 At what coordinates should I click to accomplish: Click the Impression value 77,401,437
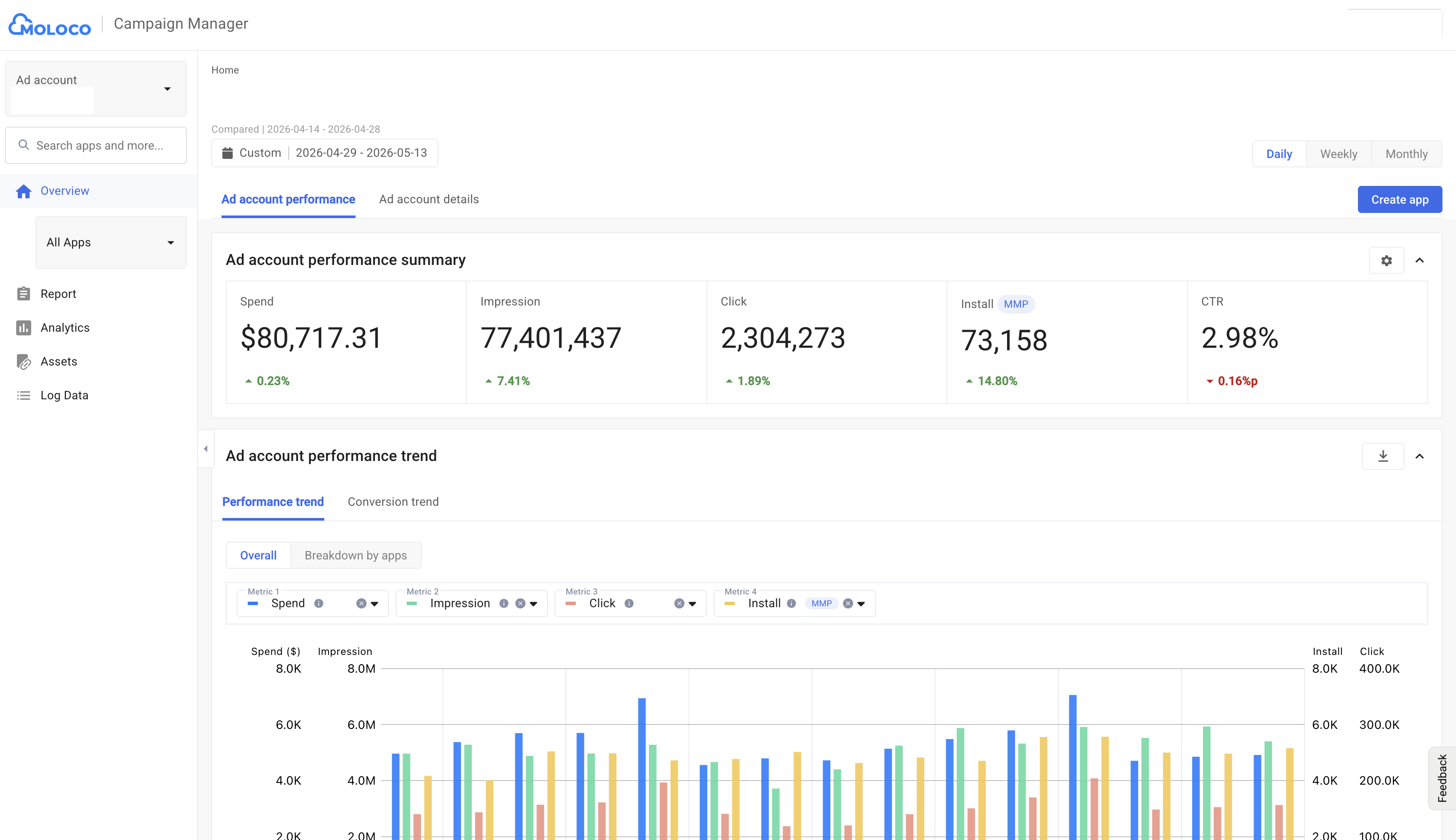[x=550, y=338]
